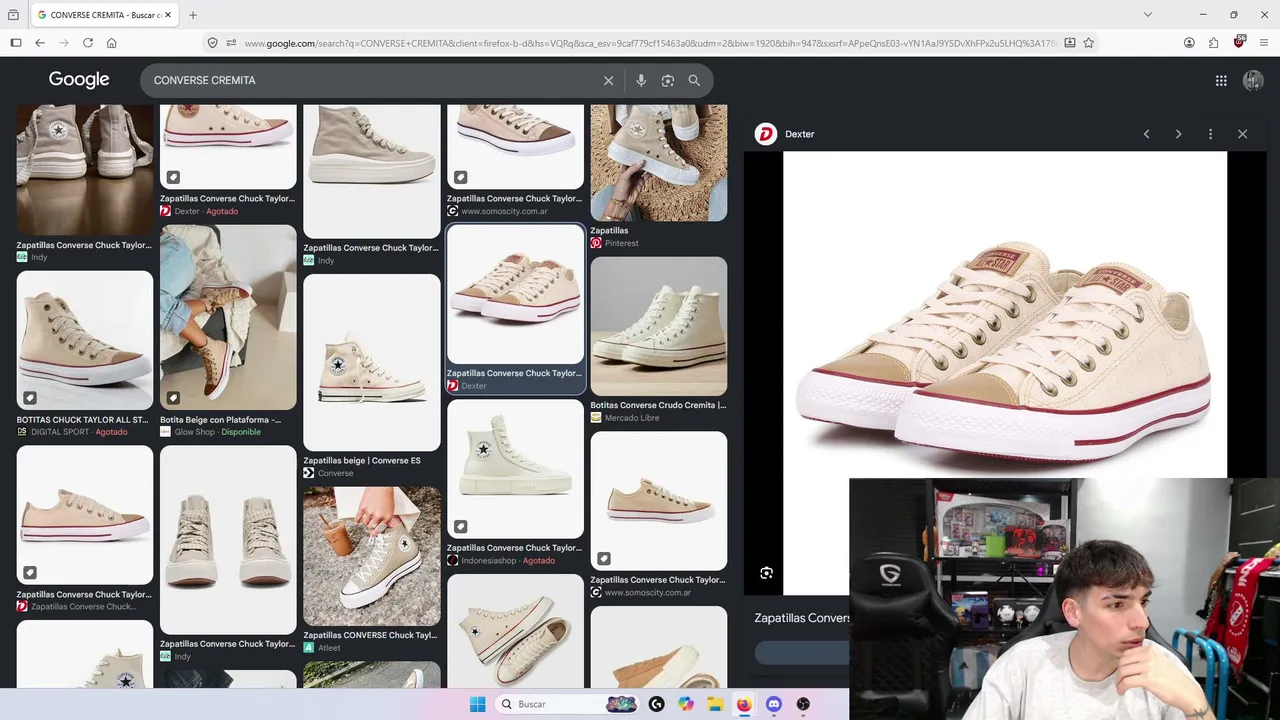Open Discord from the taskbar
The image size is (1280, 720).
click(x=773, y=704)
